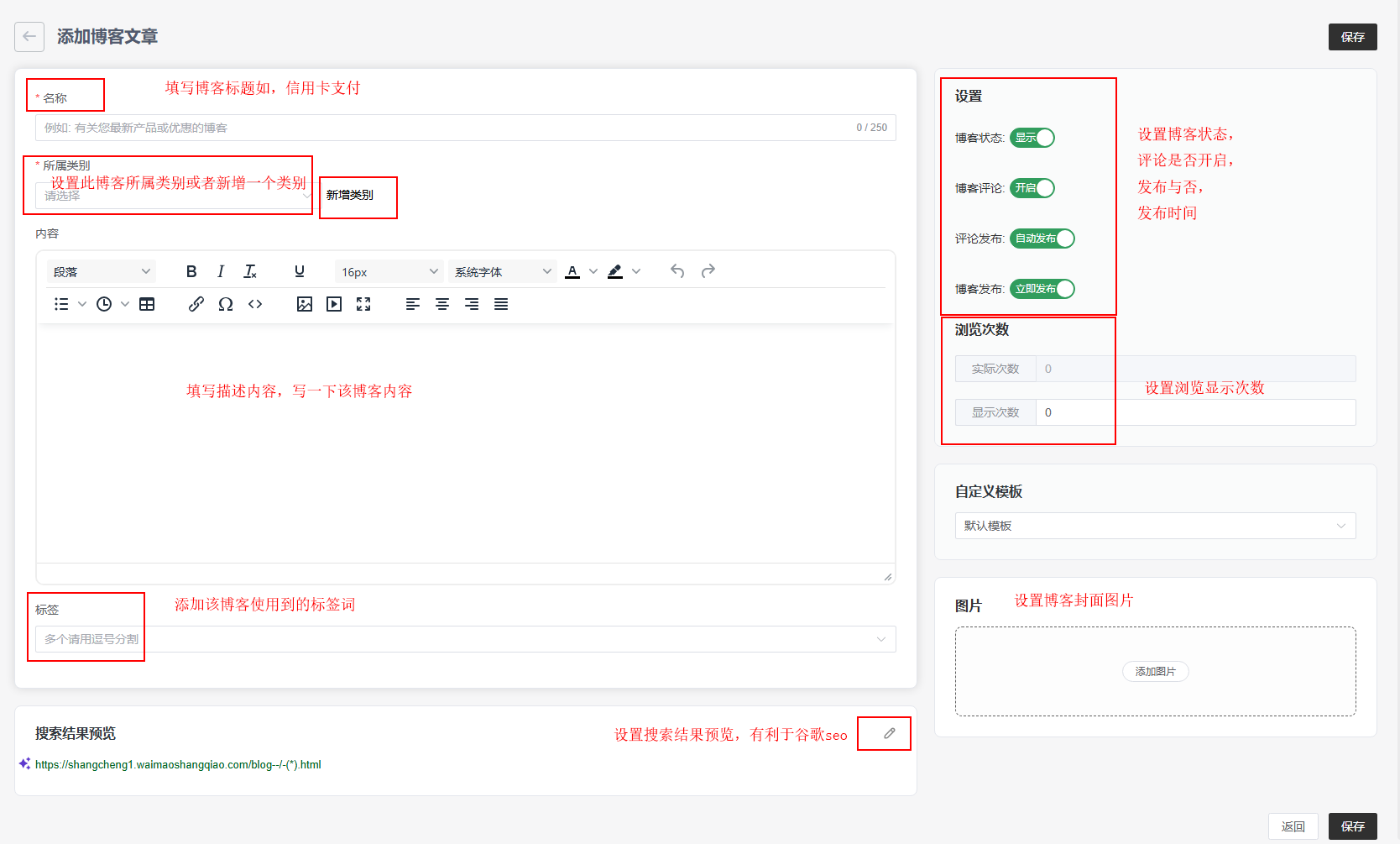Apply italic formatting in editor toolbar
Image resolution: width=1400 pixels, height=844 pixels.
point(221,271)
